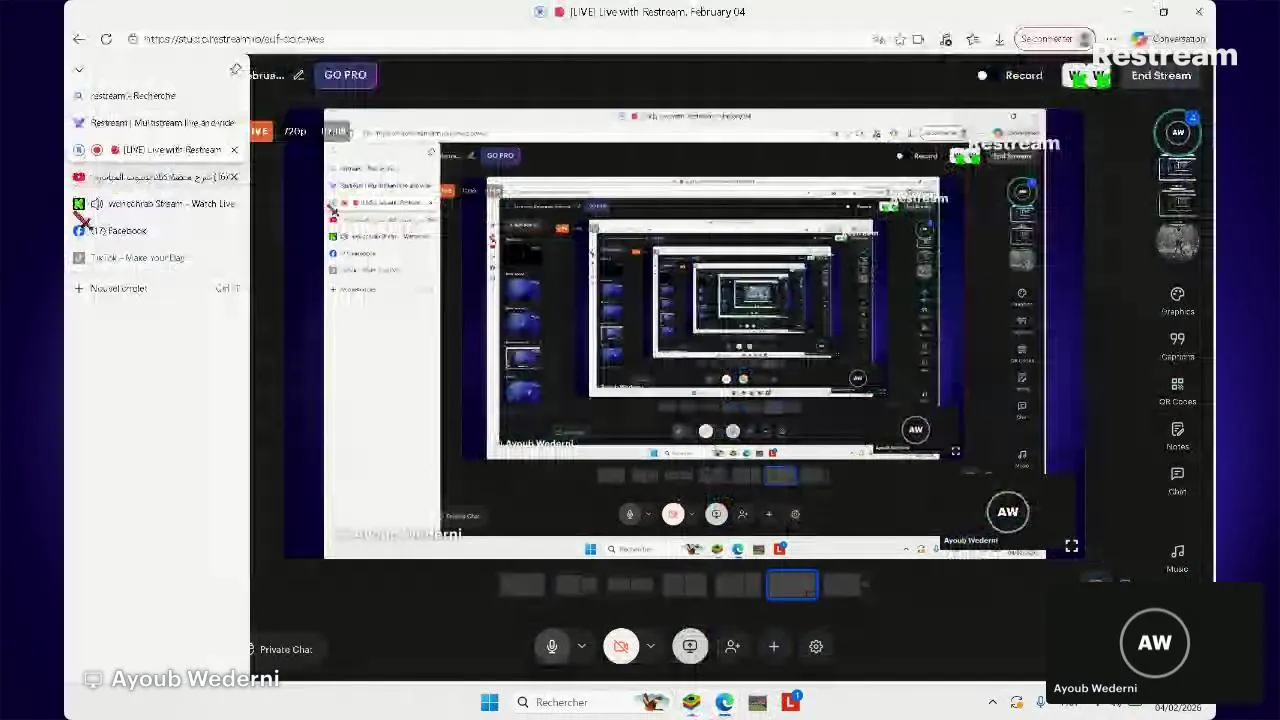Go back using the browser back arrow

pos(79,39)
